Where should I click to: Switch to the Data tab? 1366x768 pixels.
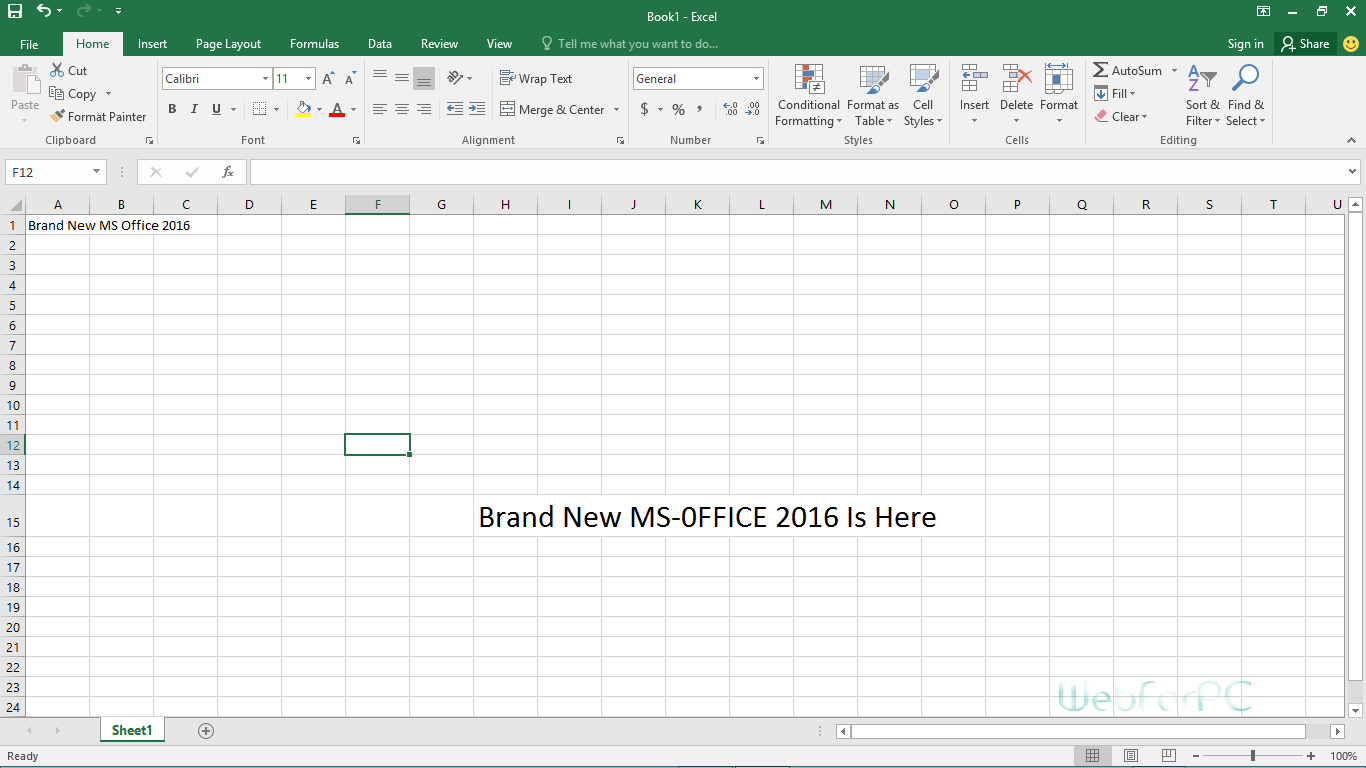pos(379,44)
